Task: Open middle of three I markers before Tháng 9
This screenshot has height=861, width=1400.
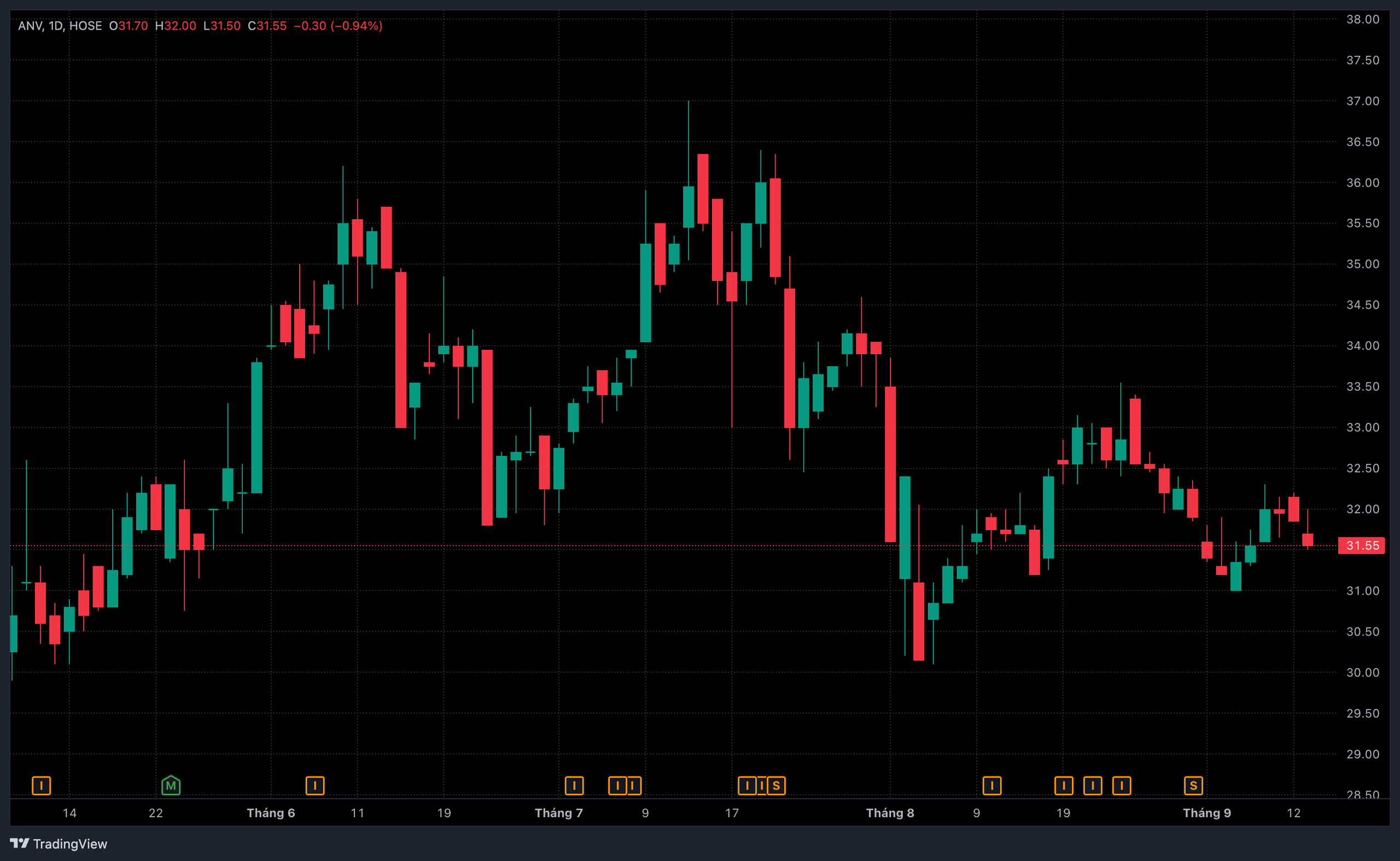Action: pyautogui.click(x=1093, y=786)
